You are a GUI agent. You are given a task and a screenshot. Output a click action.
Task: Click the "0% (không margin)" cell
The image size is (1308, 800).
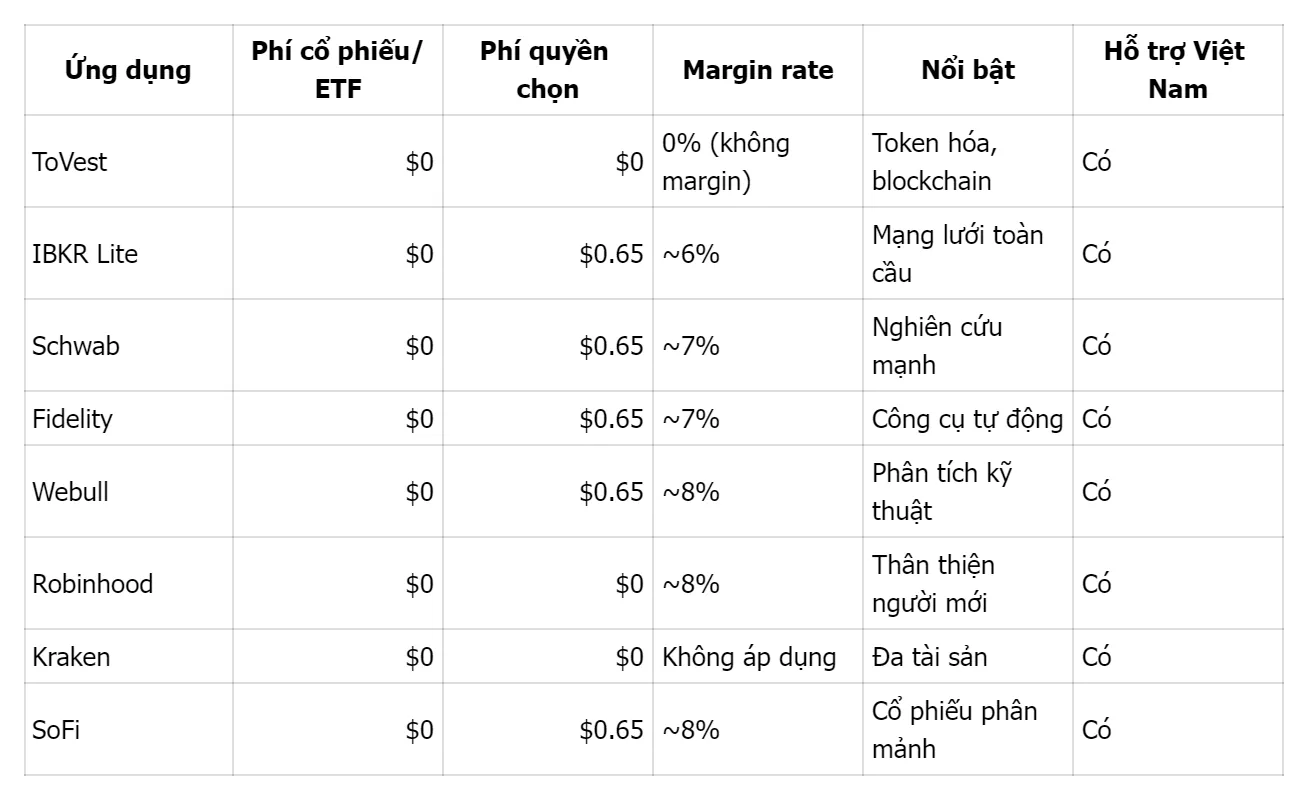[x=726, y=162]
